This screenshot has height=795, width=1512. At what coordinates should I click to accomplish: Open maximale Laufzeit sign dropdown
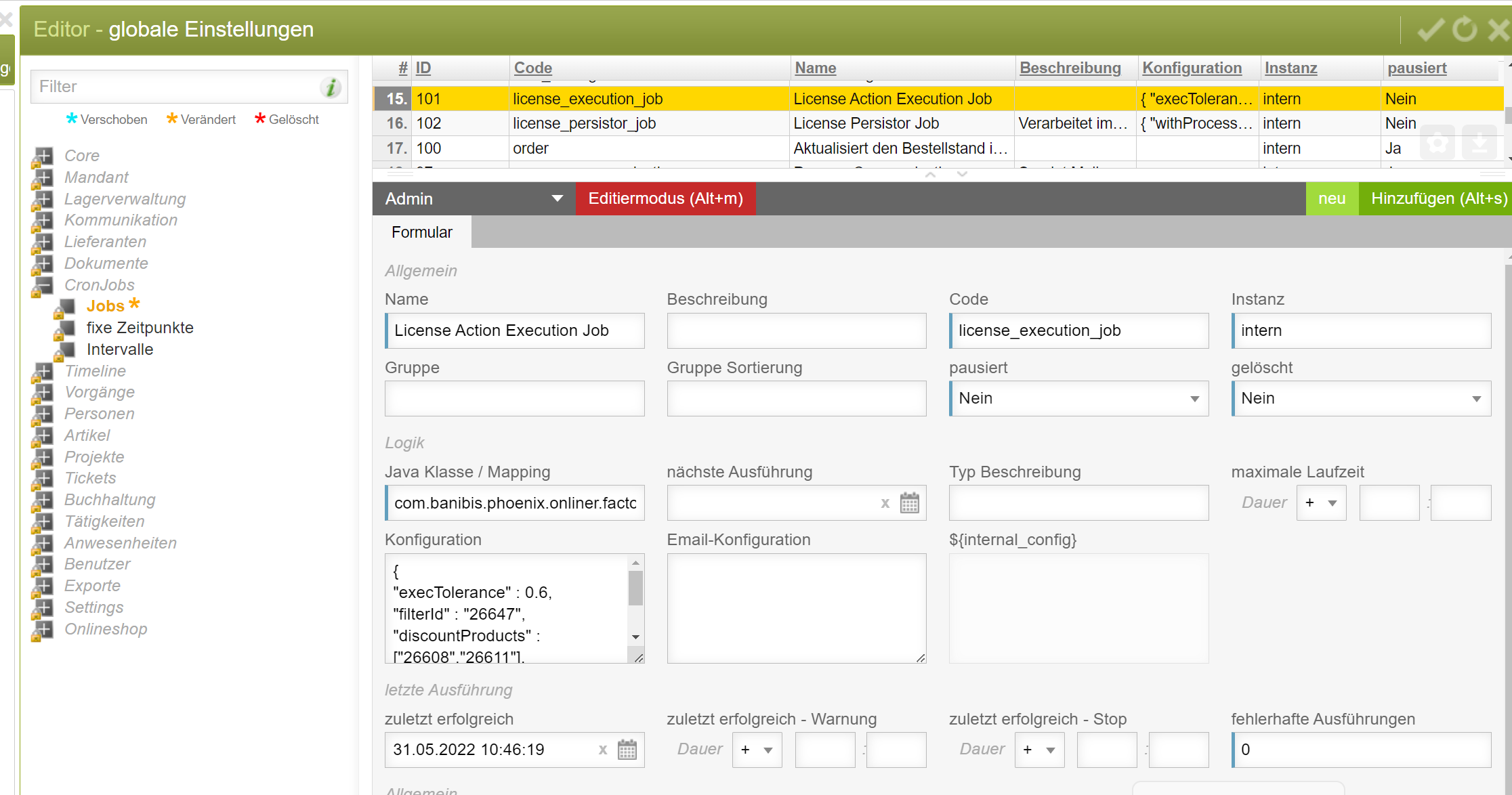click(1321, 502)
